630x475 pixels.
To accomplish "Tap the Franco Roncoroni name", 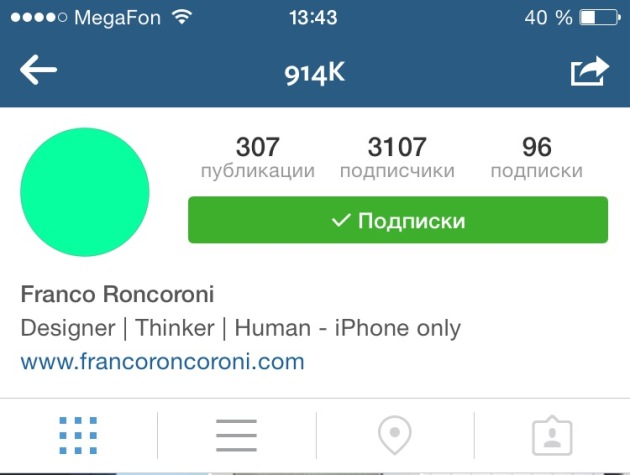I will 117,294.
